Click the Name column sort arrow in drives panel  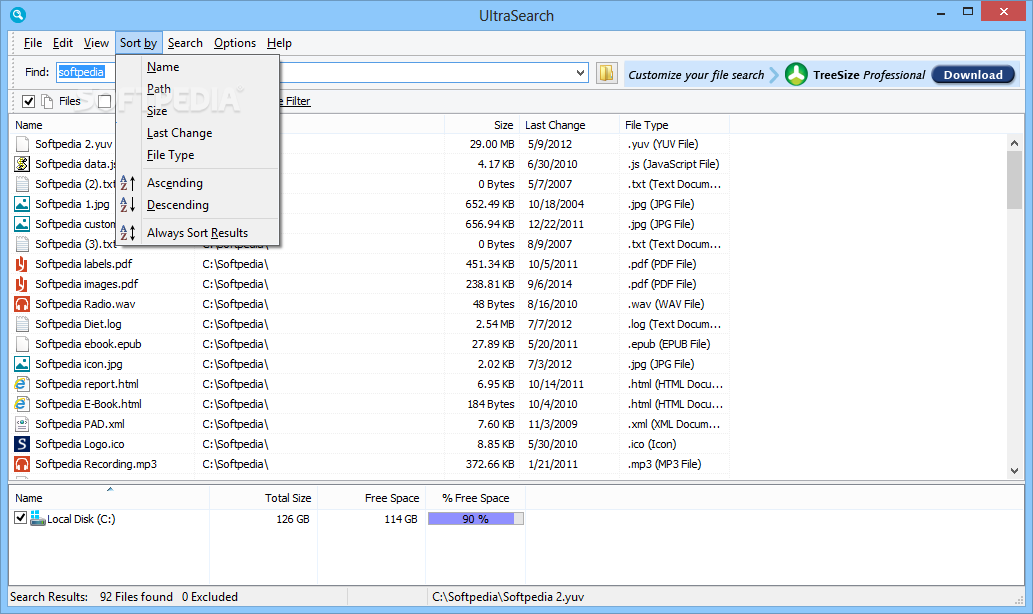[110, 489]
